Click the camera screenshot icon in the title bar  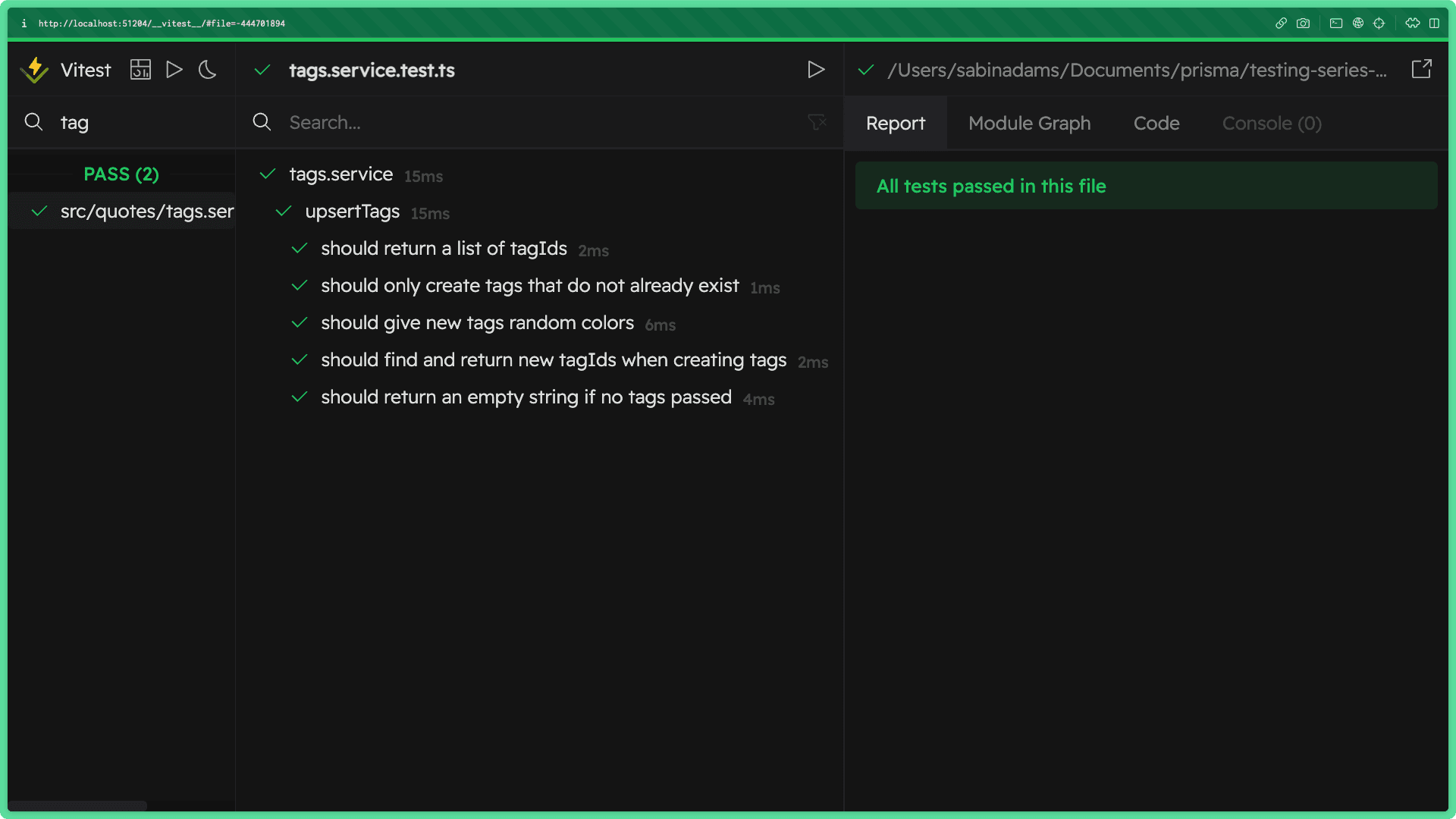(1304, 24)
